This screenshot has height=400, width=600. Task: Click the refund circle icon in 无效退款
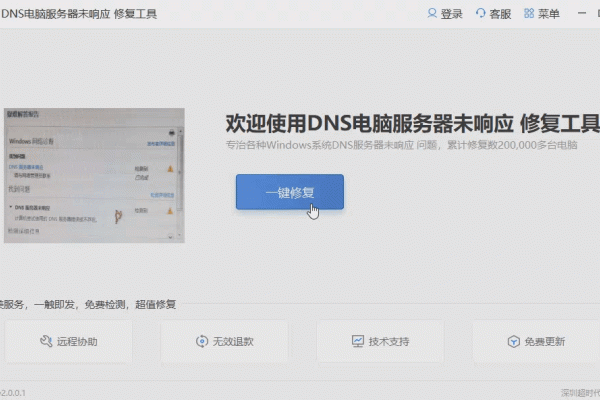(x=202, y=341)
